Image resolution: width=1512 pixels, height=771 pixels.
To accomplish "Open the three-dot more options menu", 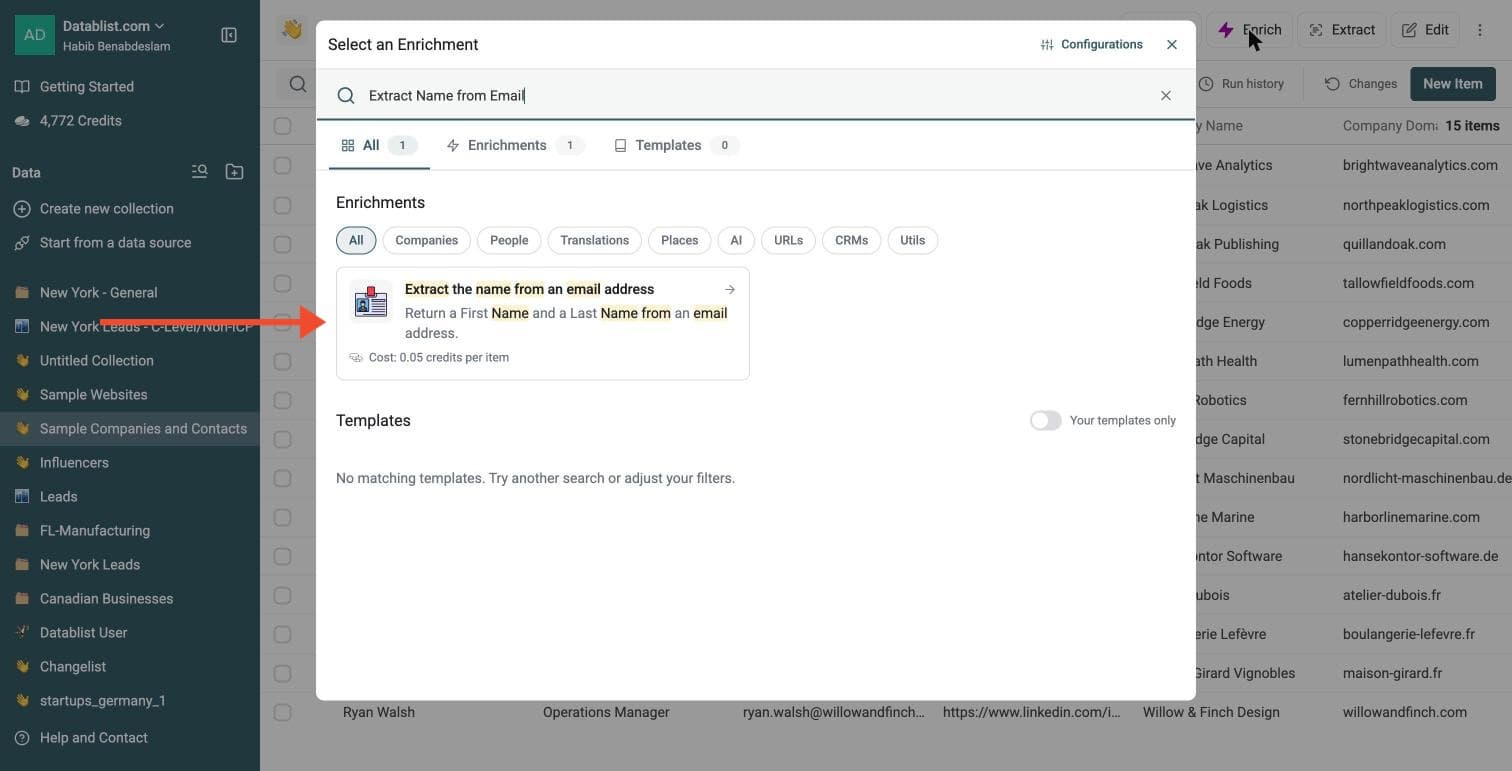I will (1480, 30).
